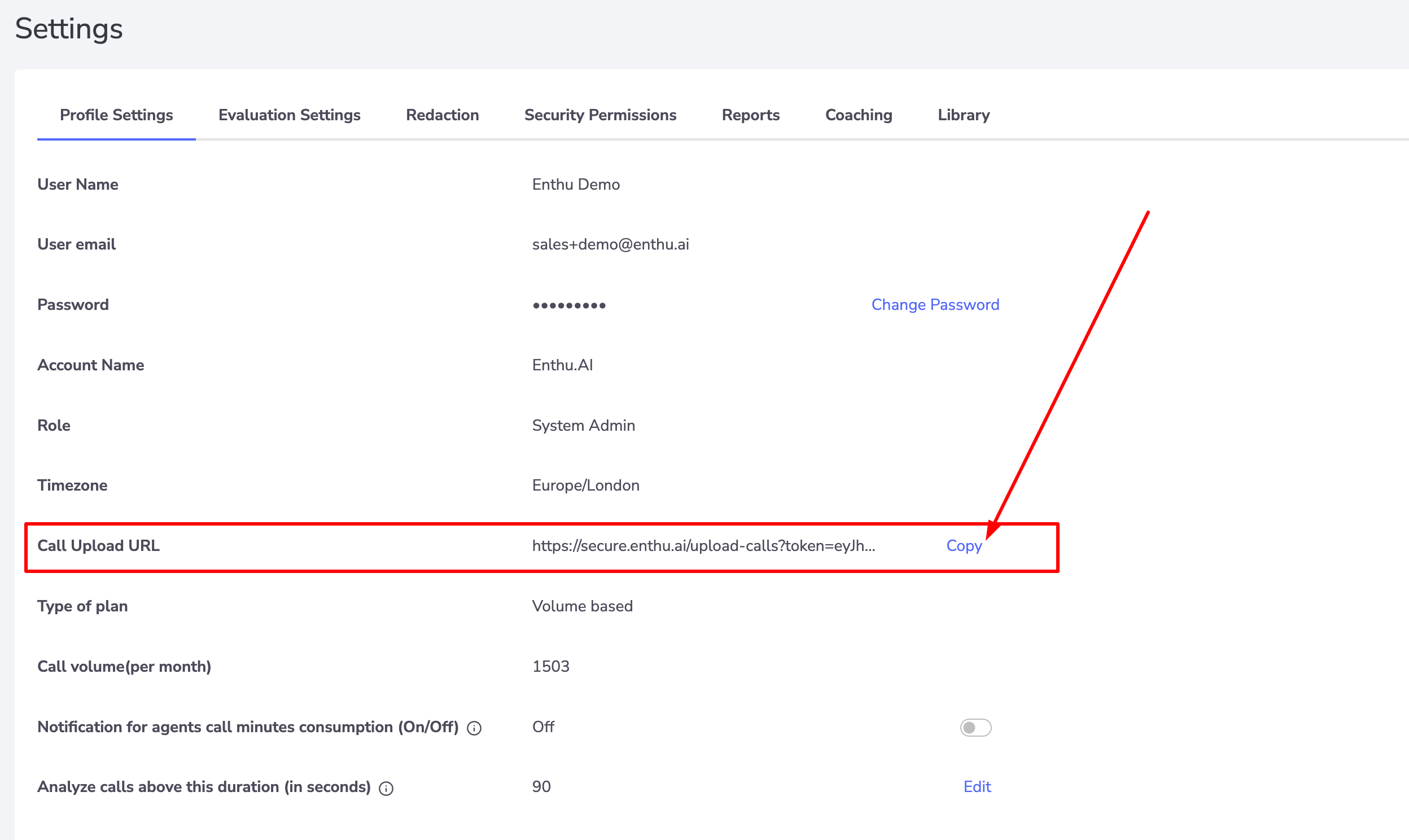The image size is (1409, 840).
Task: Click the Europe/London timezone value
Action: [x=585, y=485]
